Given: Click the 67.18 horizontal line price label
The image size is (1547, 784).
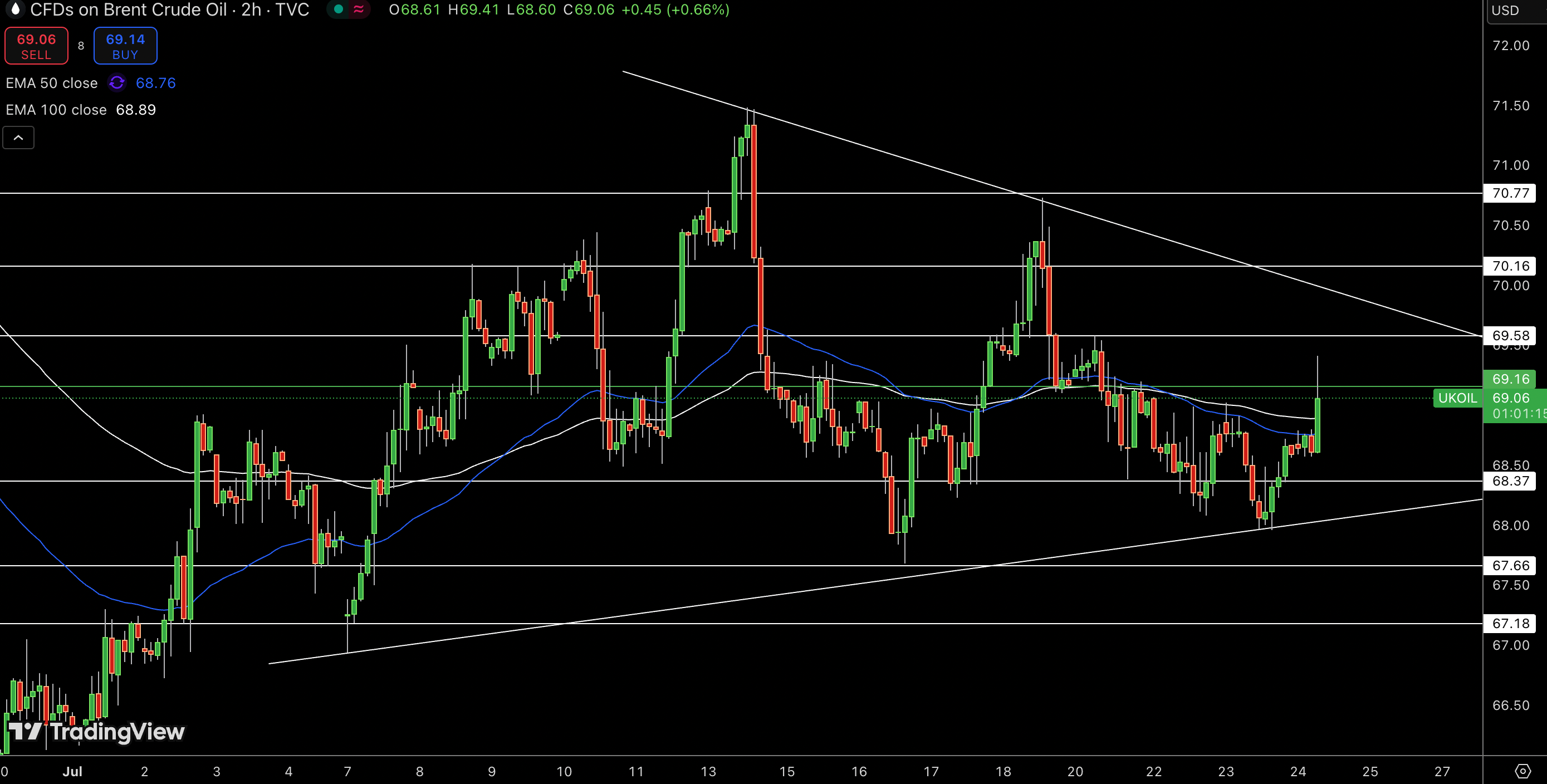Looking at the screenshot, I should click(x=1510, y=623).
